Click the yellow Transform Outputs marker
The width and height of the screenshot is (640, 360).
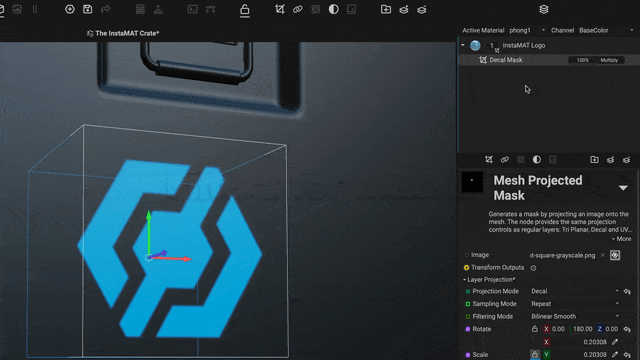(x=466, y=267)
